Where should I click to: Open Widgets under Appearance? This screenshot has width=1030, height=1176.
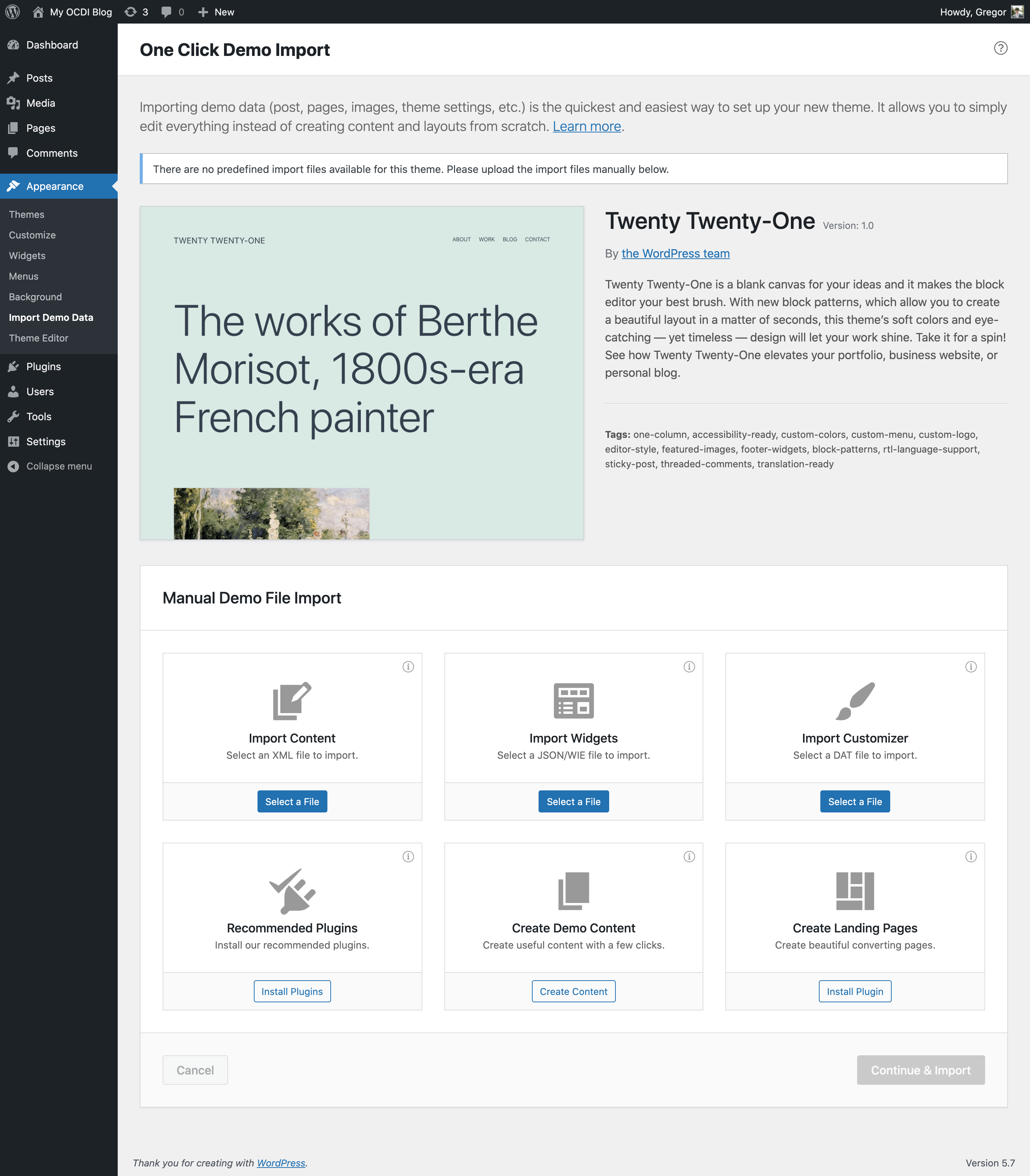(27, 256)
